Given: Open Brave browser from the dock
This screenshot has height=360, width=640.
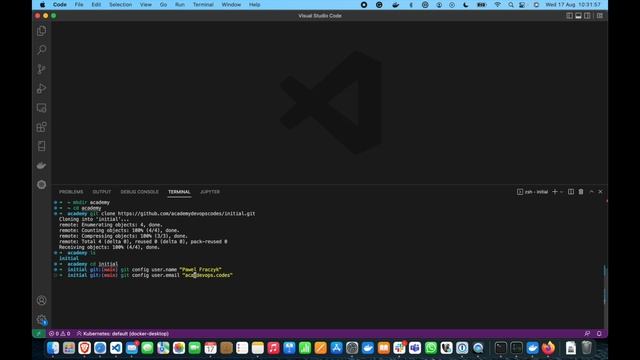Looking at the screenshot, I should (84, 348).
